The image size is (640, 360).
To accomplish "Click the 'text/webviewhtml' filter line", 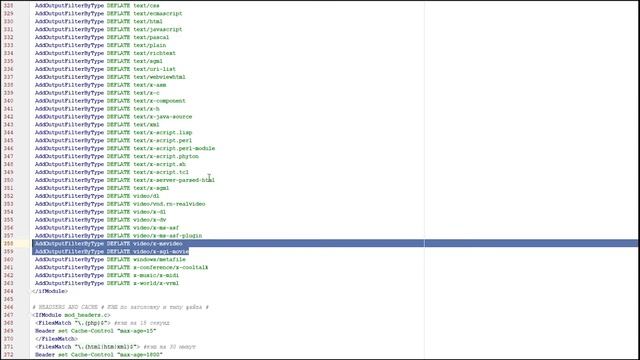I will (110, 77).
